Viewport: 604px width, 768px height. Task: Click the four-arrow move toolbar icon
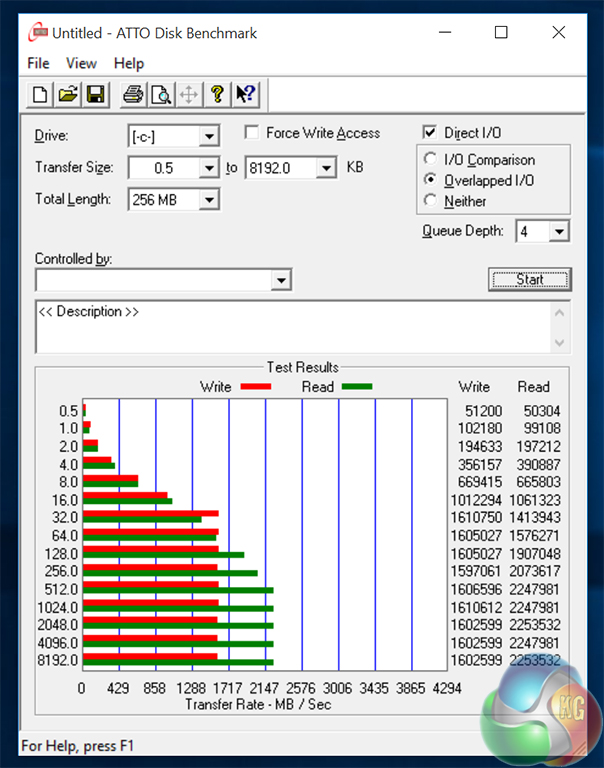pyautogui.click(x=189, y=94)
